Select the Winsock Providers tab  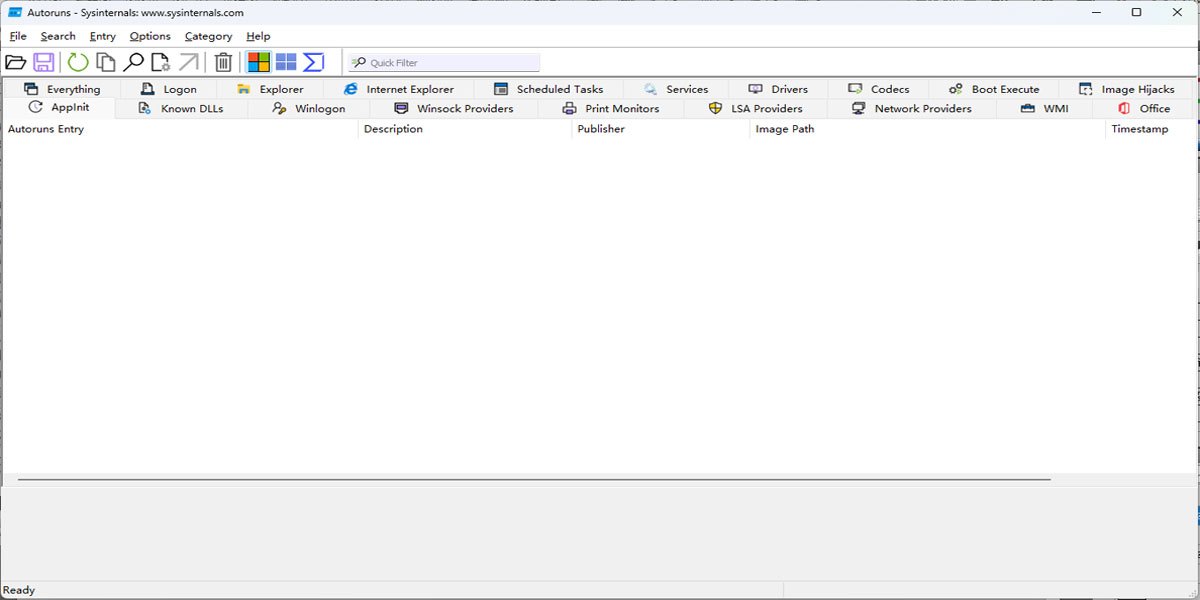pyautogui.click(x=454, y=108)
